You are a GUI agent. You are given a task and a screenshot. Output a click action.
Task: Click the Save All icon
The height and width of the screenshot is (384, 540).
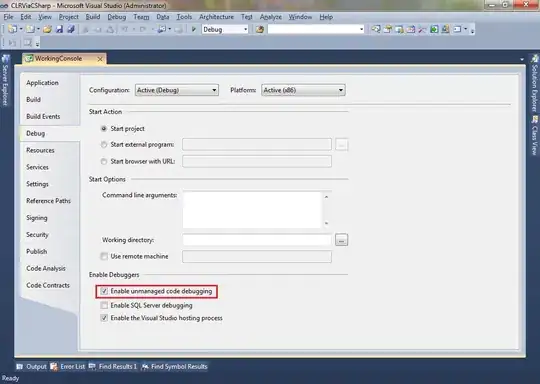[x=71, y=30]
